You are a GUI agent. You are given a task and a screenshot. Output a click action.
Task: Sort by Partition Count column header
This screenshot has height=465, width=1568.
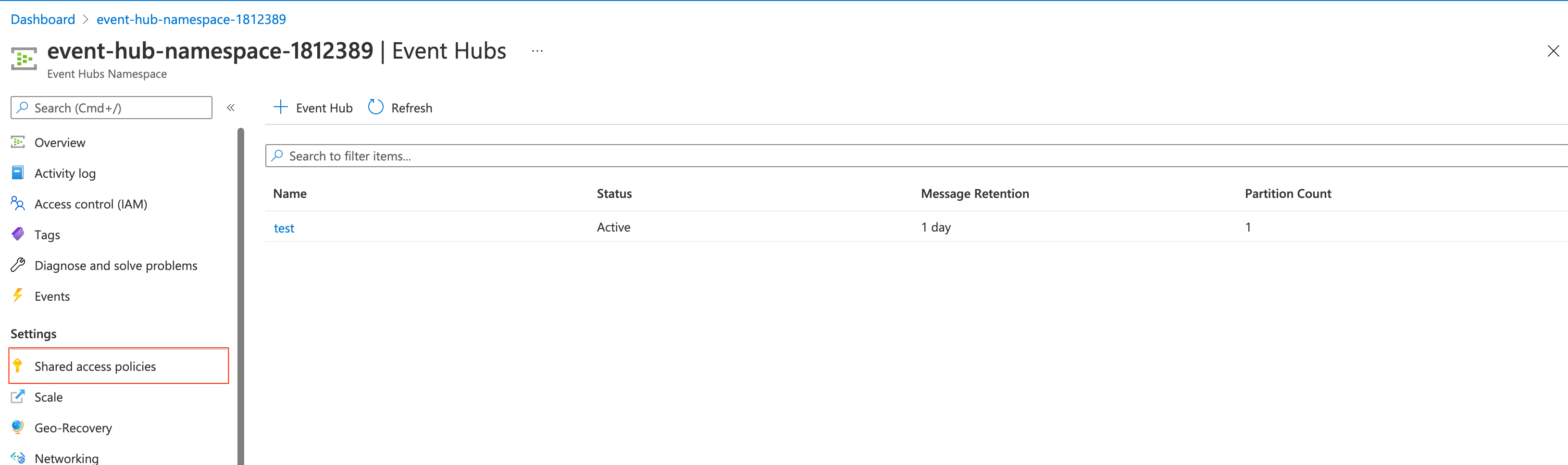1288,194
